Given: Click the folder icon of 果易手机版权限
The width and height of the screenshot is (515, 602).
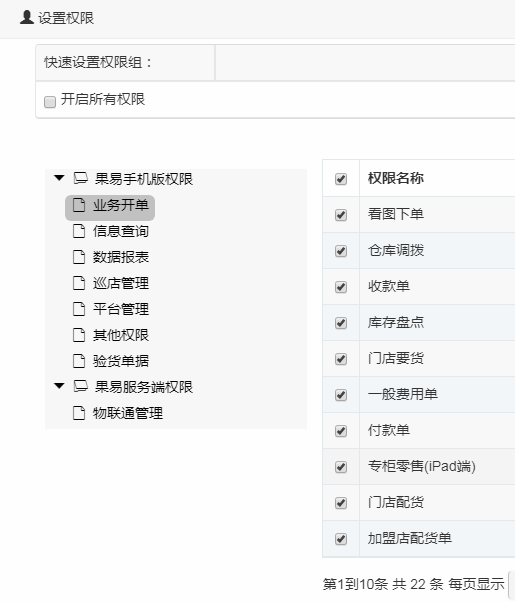Looking at the screenshot, I should click(80, 178).
